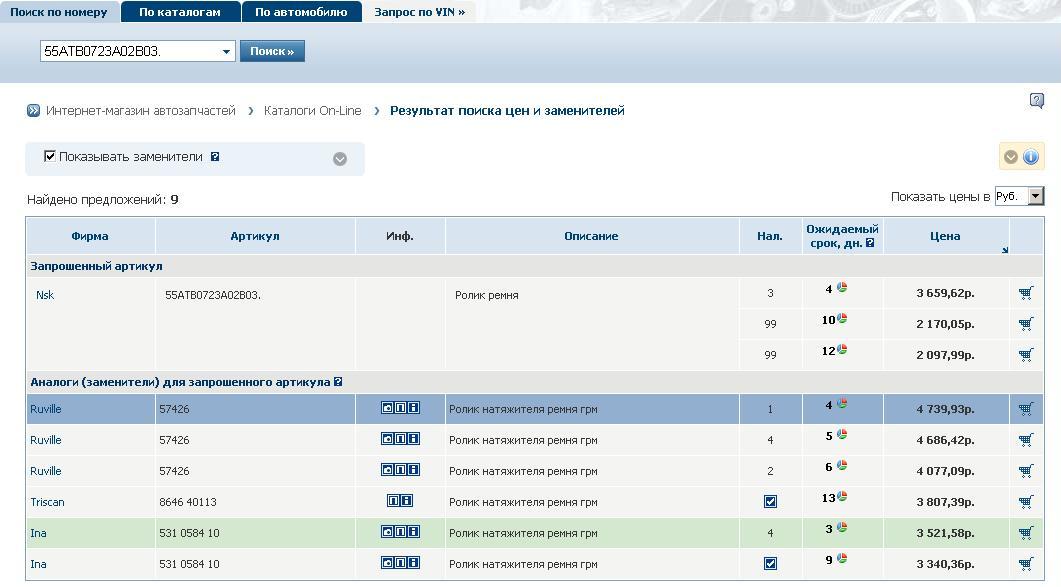This screenshot has width=1061, height=587.
Task: Switch to 'Поиск по номеру' tab
Action: pyautogui.click(x=59, y=12)
